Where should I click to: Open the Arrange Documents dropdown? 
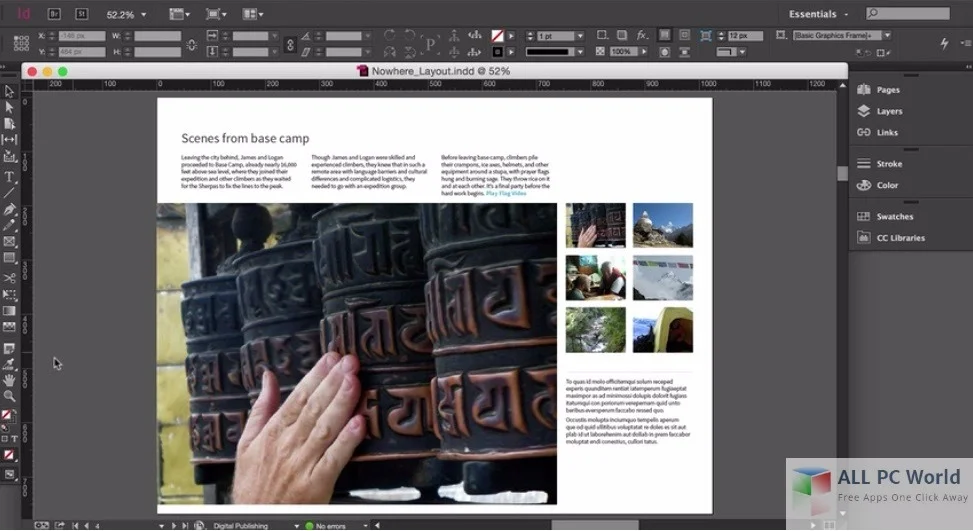click(x=253, y=14)
